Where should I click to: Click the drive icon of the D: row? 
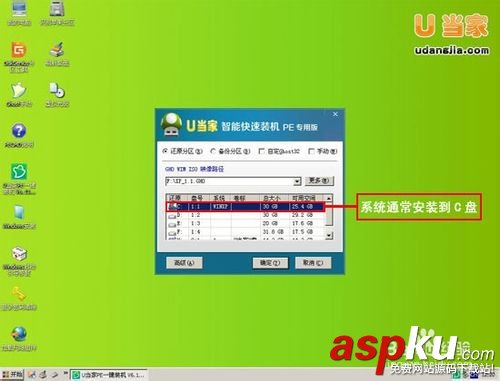(172, 216)
